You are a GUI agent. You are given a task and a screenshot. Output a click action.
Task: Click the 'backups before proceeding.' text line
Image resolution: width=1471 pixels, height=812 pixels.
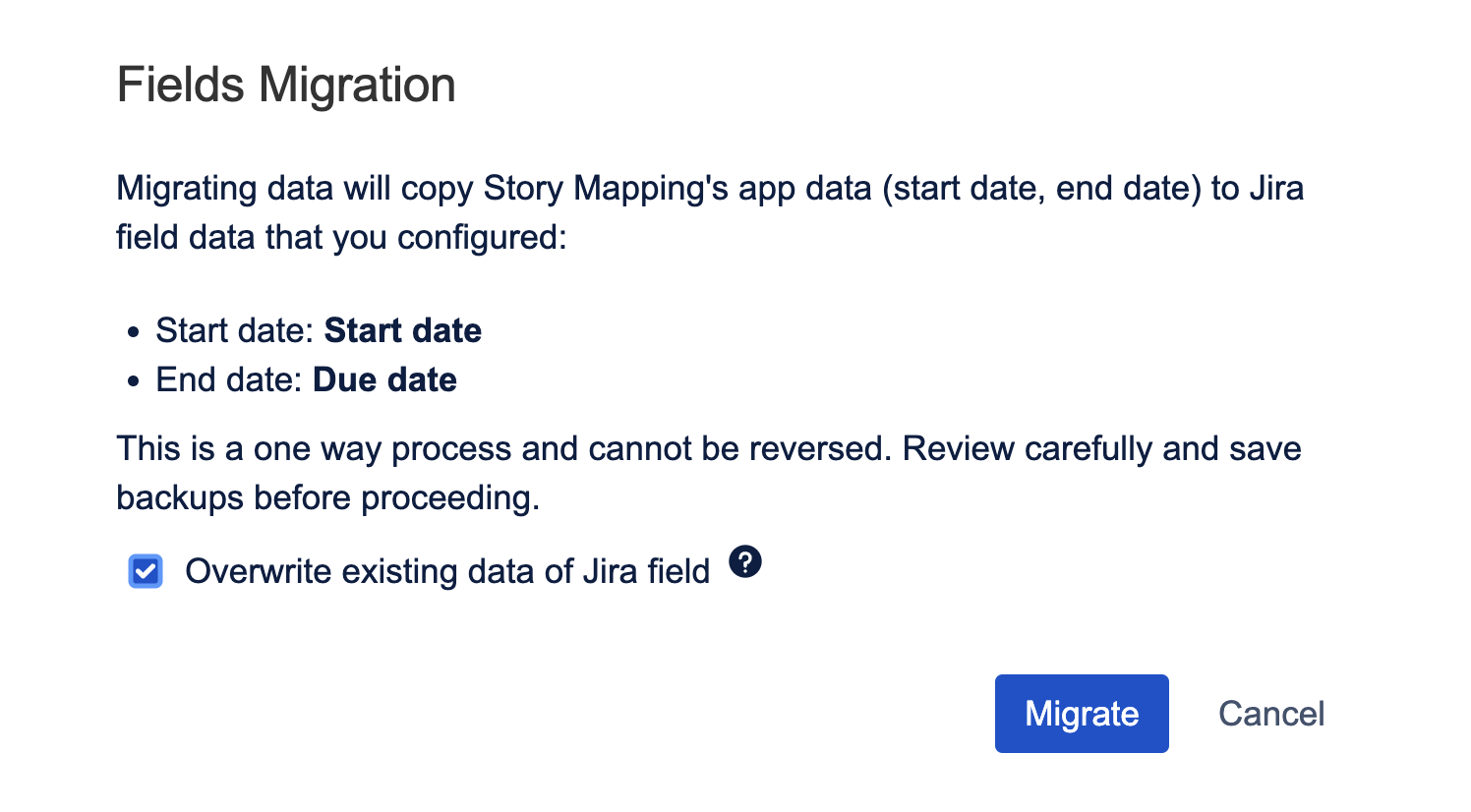click(x=327, y=497)
